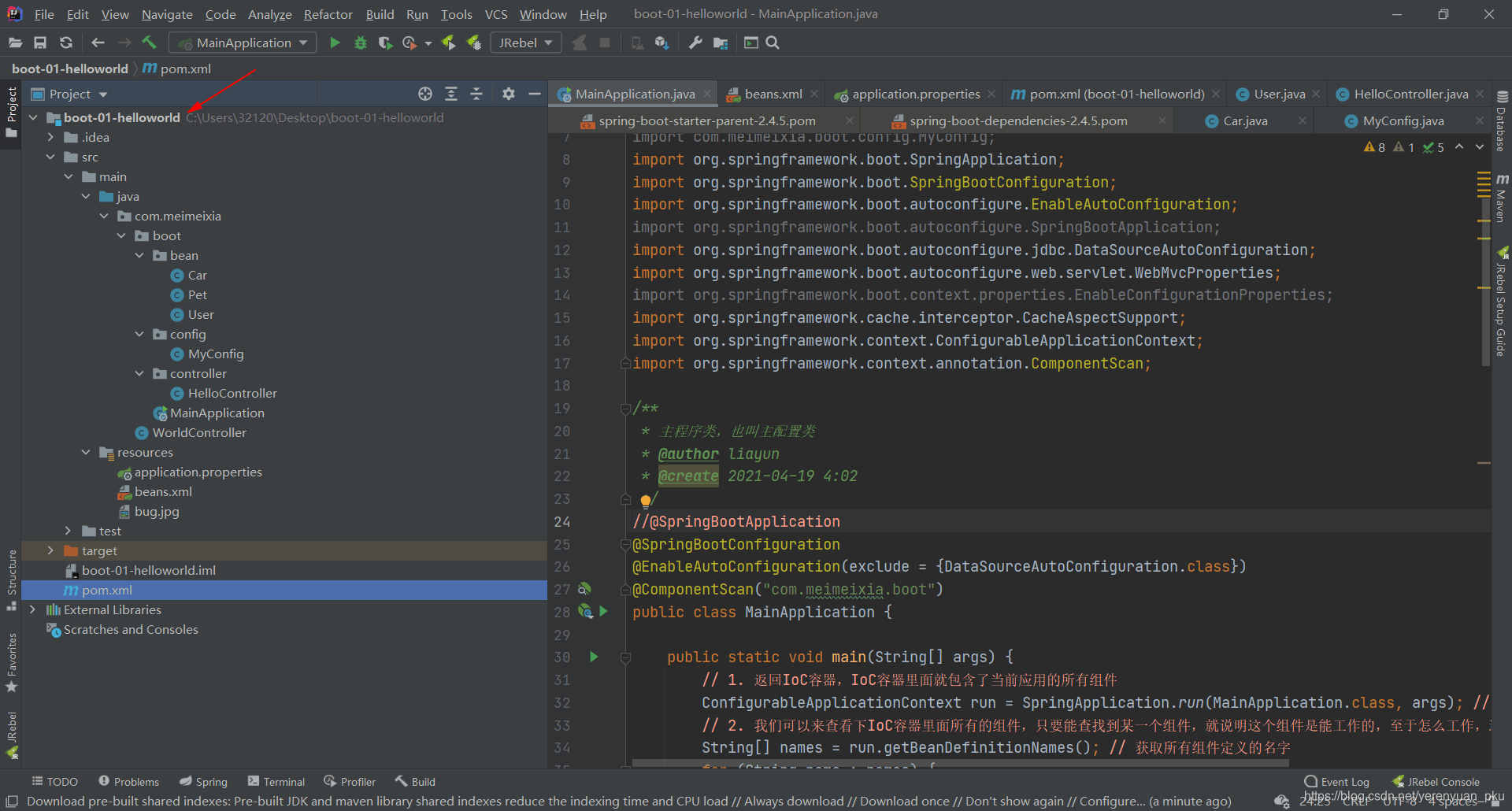Click the Save All toolbar icon
The image size is (1512, 811).
40,43
